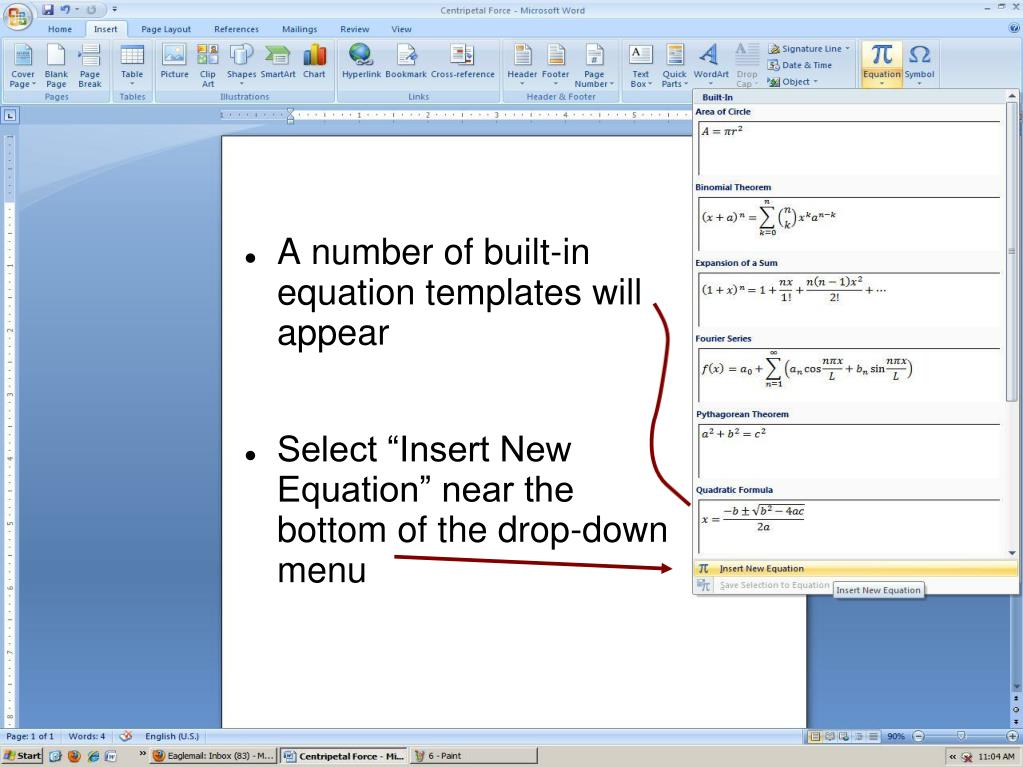This screenshot has width=1023, height=767.
Task: Click the zoom in plus button
Action: pos(1013,736)
